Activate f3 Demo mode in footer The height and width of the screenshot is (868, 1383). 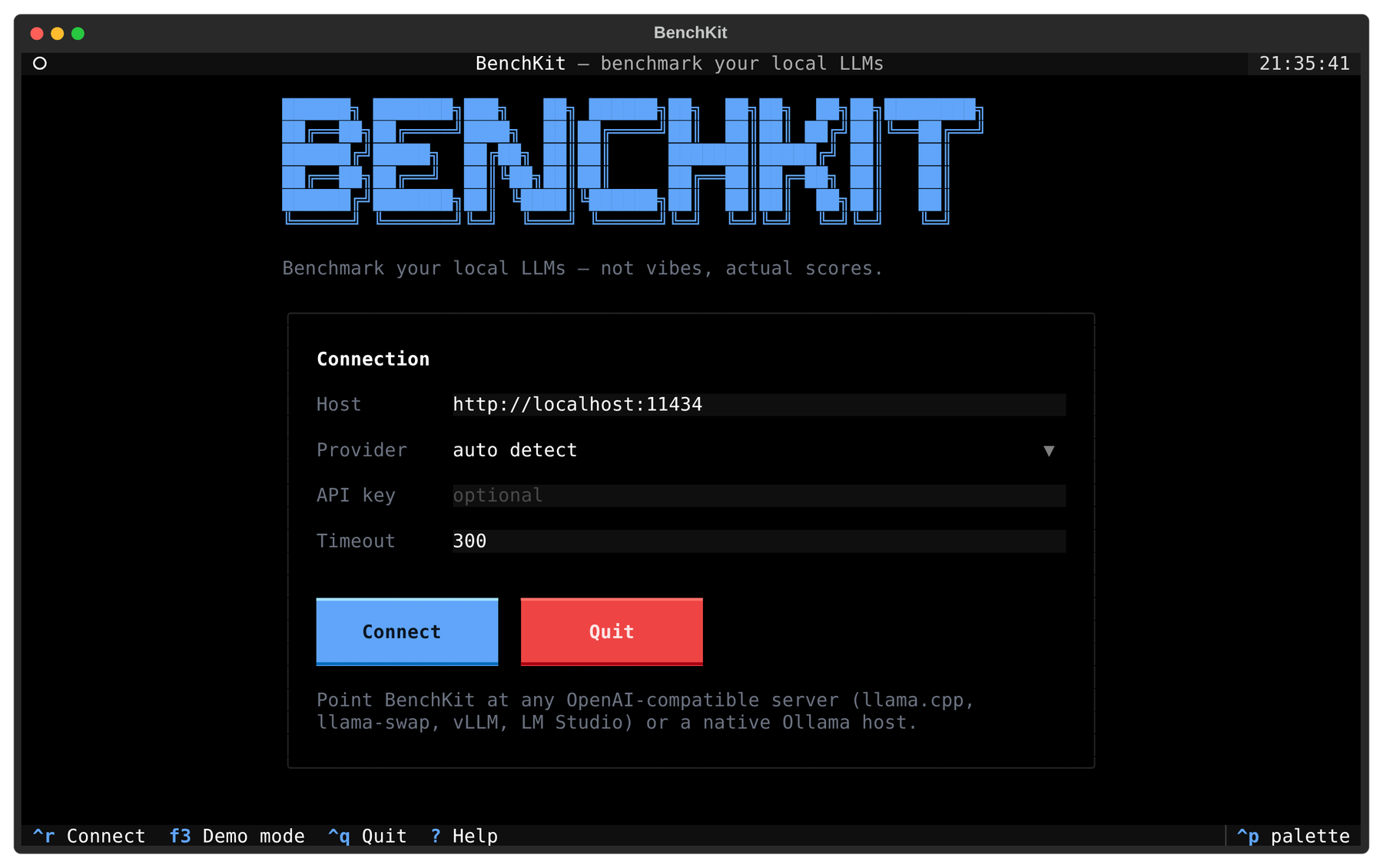coord(237,836)
